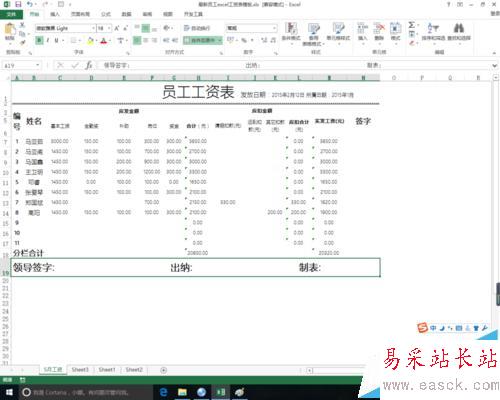Screen dimensions: 500x400
Task: Switch to the Page Layout ribbon tab
Action: pyautogui.click(x=80, y=14)
